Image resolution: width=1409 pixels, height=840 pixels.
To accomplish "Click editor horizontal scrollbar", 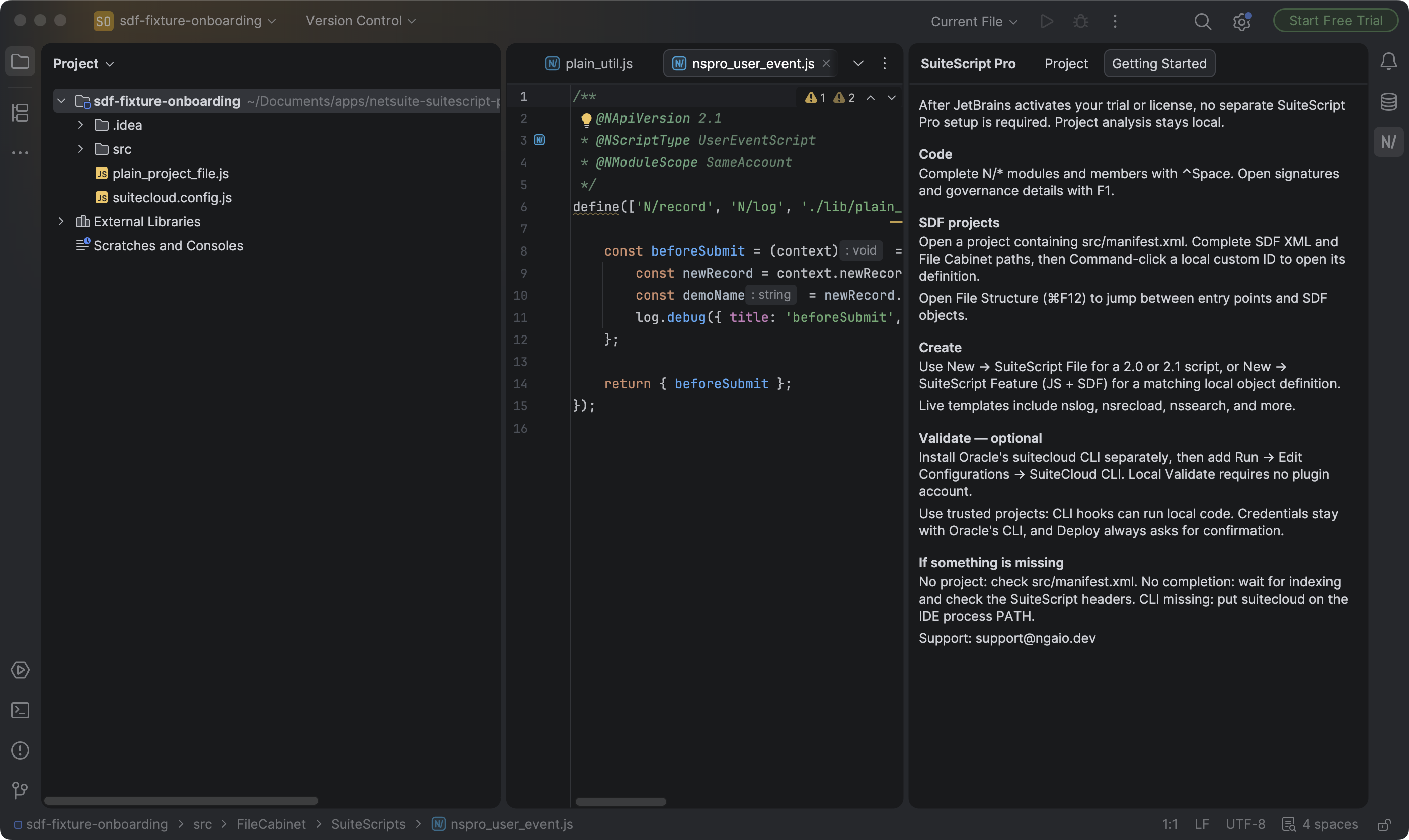I will click(620, 802).
